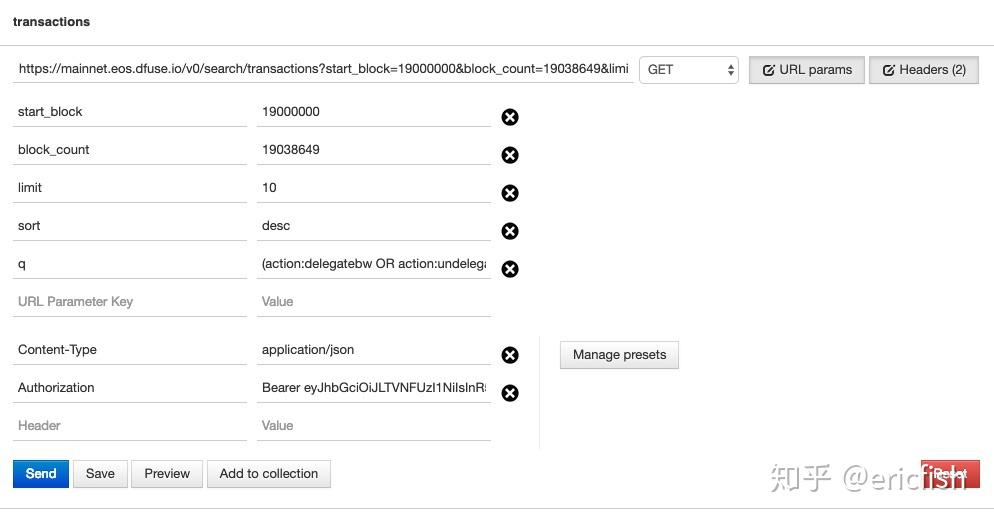
Task: Remove the q query parameter row
Action: [510, 269]
